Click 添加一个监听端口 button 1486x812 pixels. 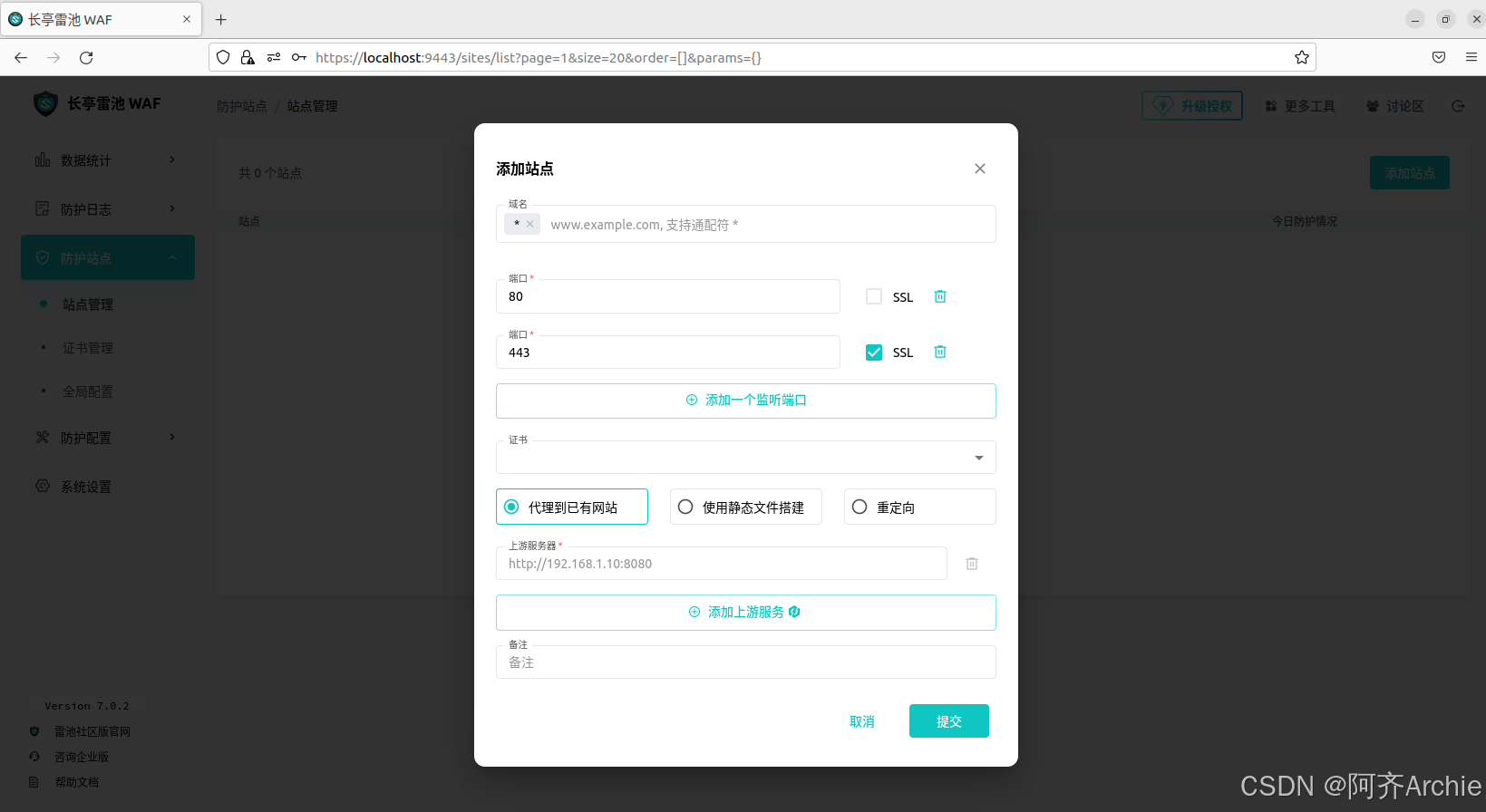(745, 401)
